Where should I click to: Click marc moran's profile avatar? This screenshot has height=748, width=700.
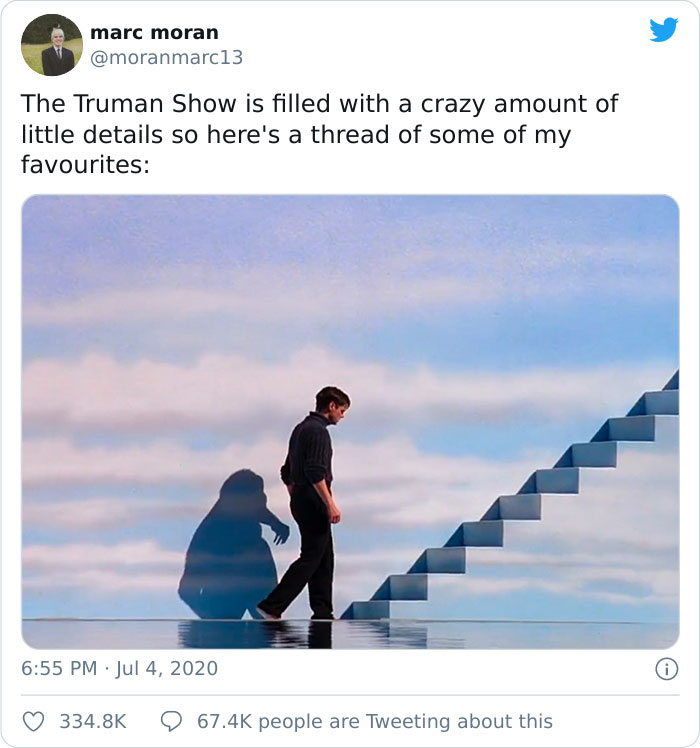click(51, 45)
